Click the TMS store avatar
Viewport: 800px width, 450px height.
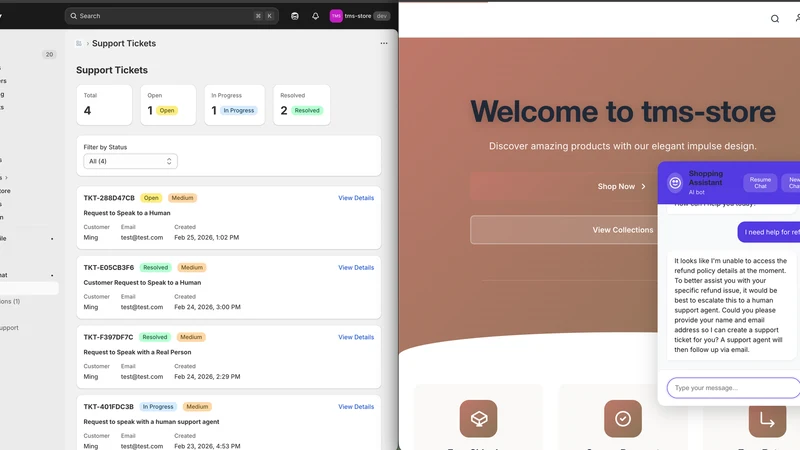coord(336,16)
